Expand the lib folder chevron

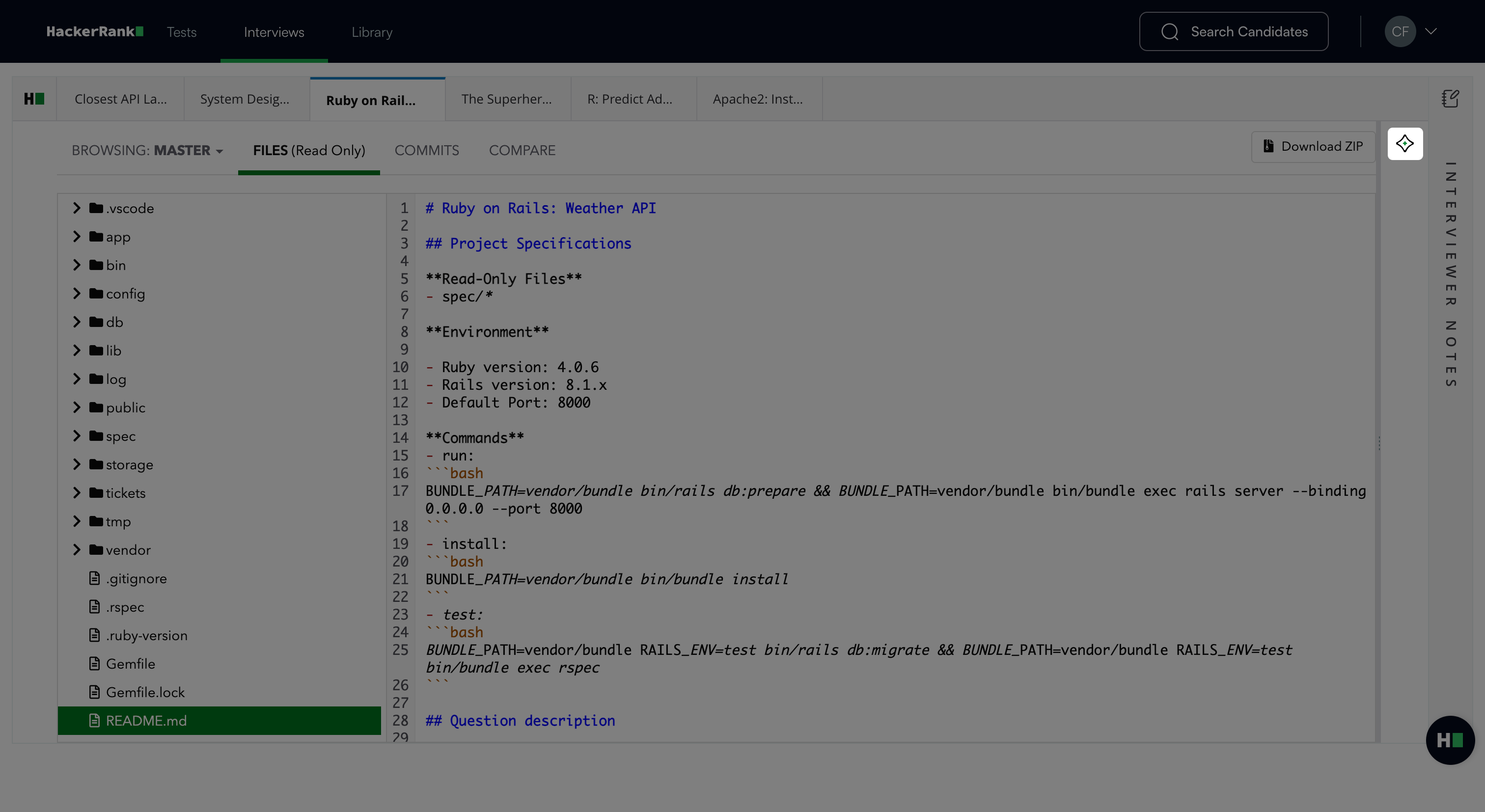pos(77,350)
